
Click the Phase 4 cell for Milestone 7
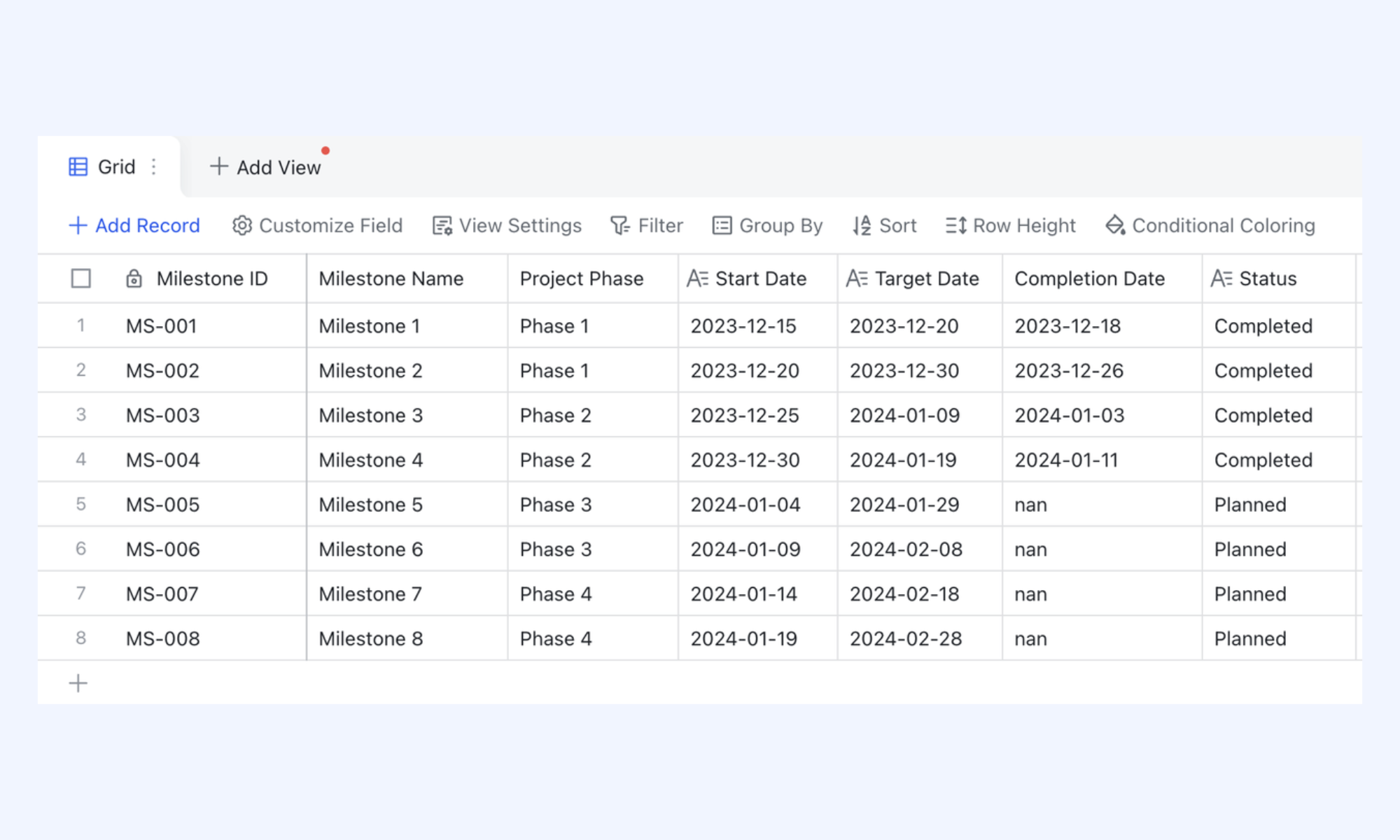[x=593, y=594]
